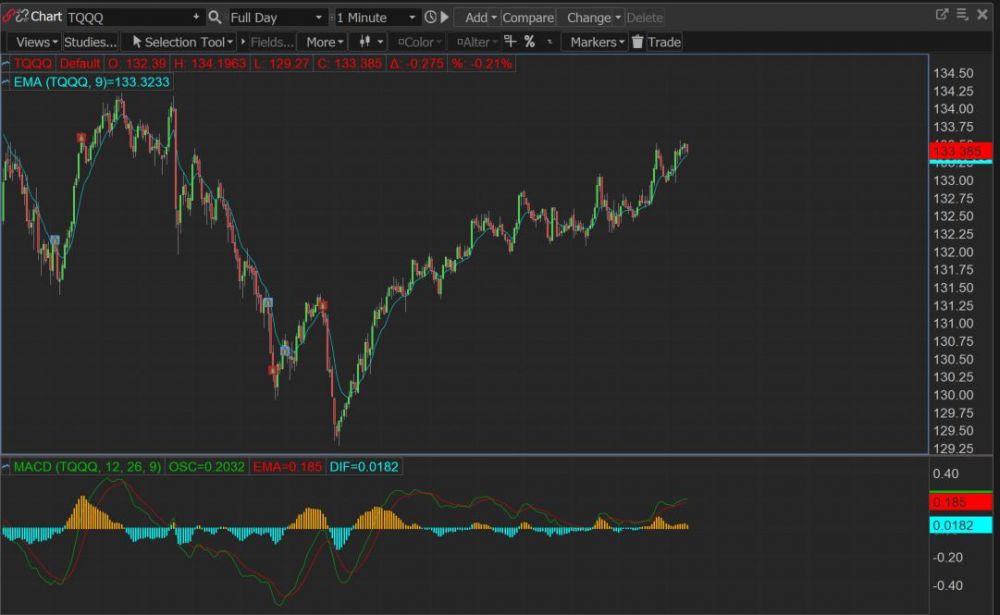The width and height of the screenshot is (1000, 615).
Task: Click the trash can icon
Action: click(637, 42)
